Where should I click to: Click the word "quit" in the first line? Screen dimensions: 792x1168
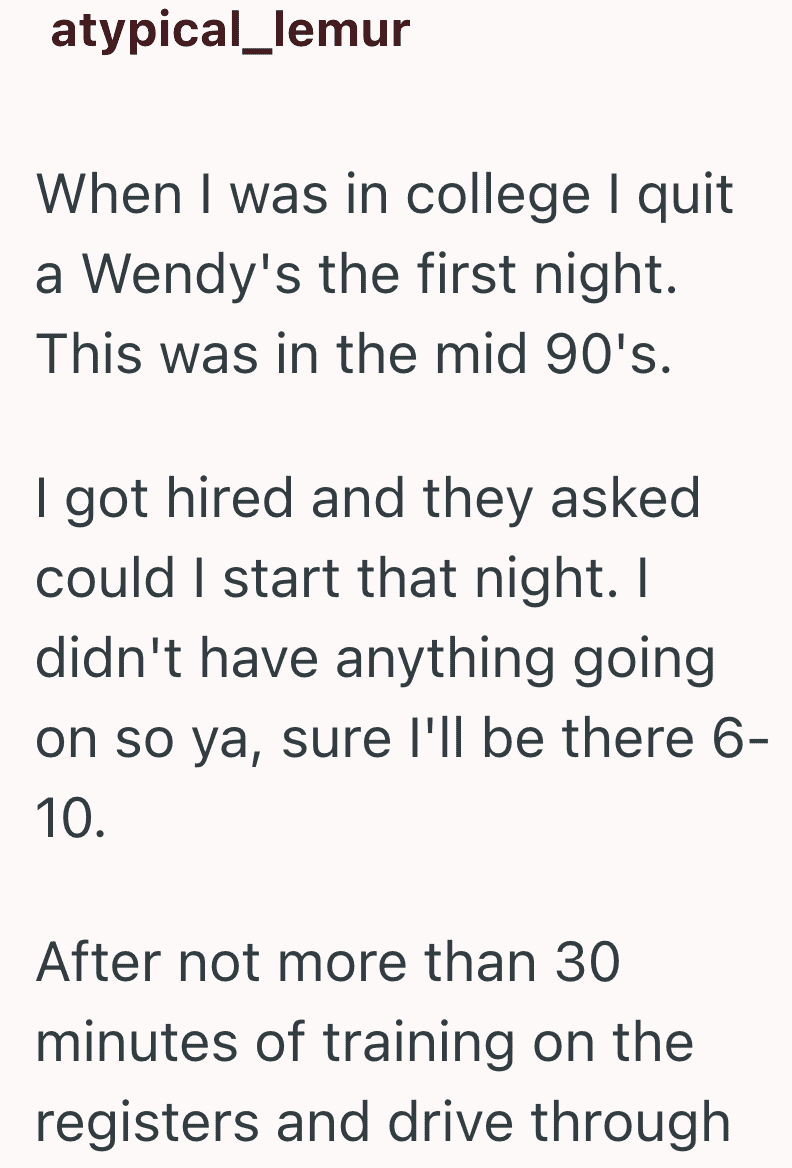click(x=686, y=195)
